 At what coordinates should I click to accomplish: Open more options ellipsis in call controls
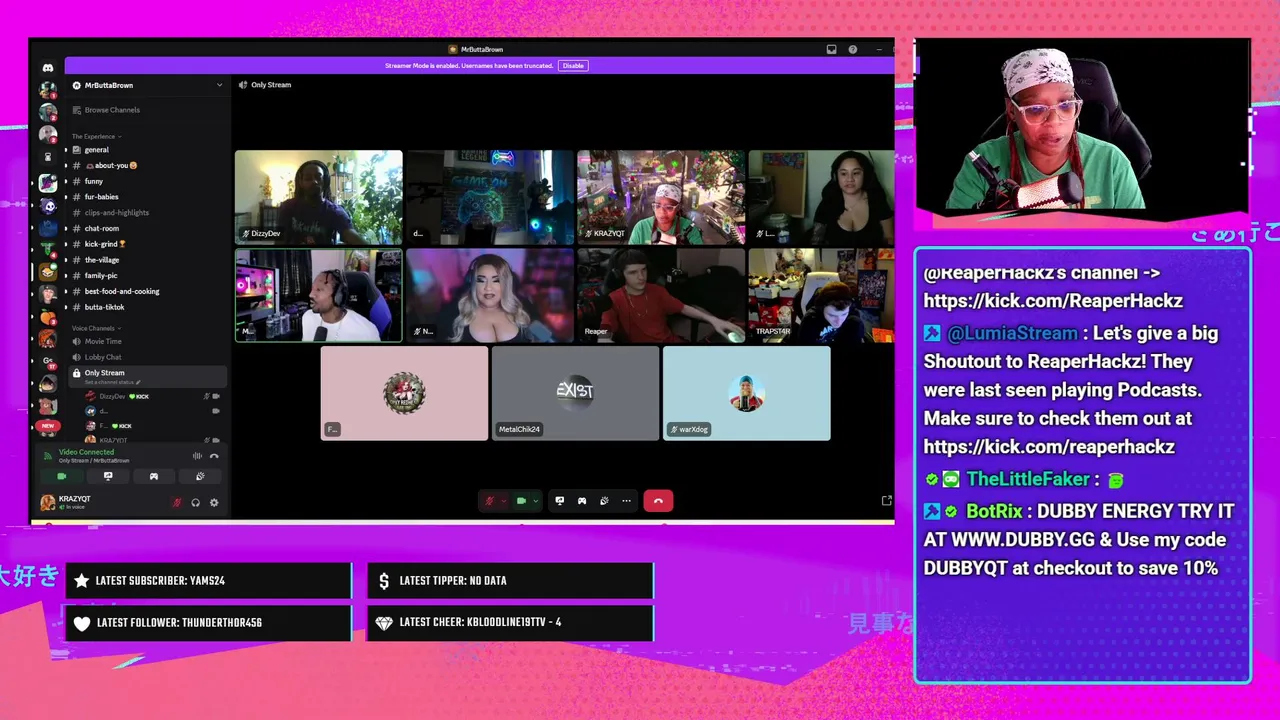(627, 501)
